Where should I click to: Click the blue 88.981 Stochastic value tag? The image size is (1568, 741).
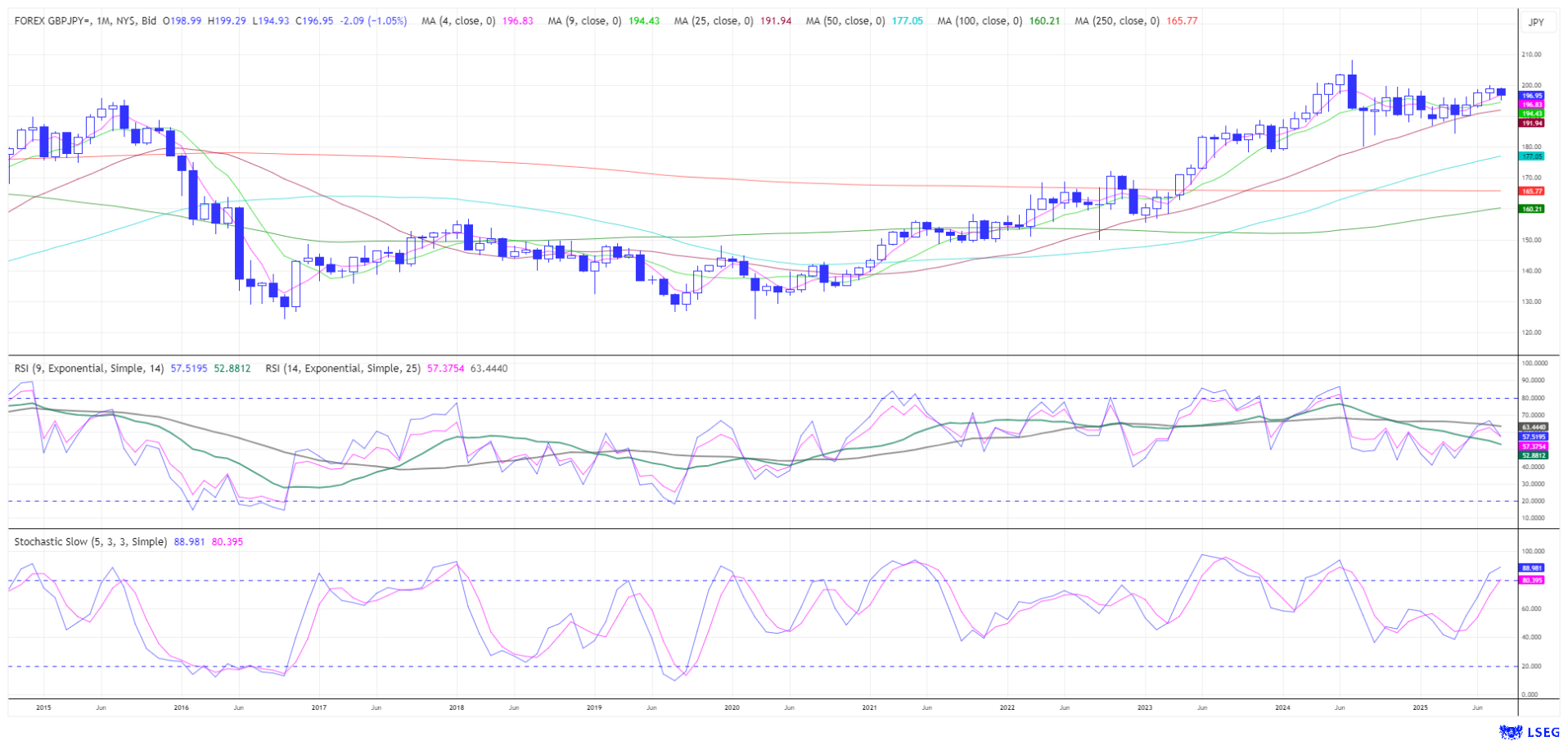click(x=1531, y=567)
